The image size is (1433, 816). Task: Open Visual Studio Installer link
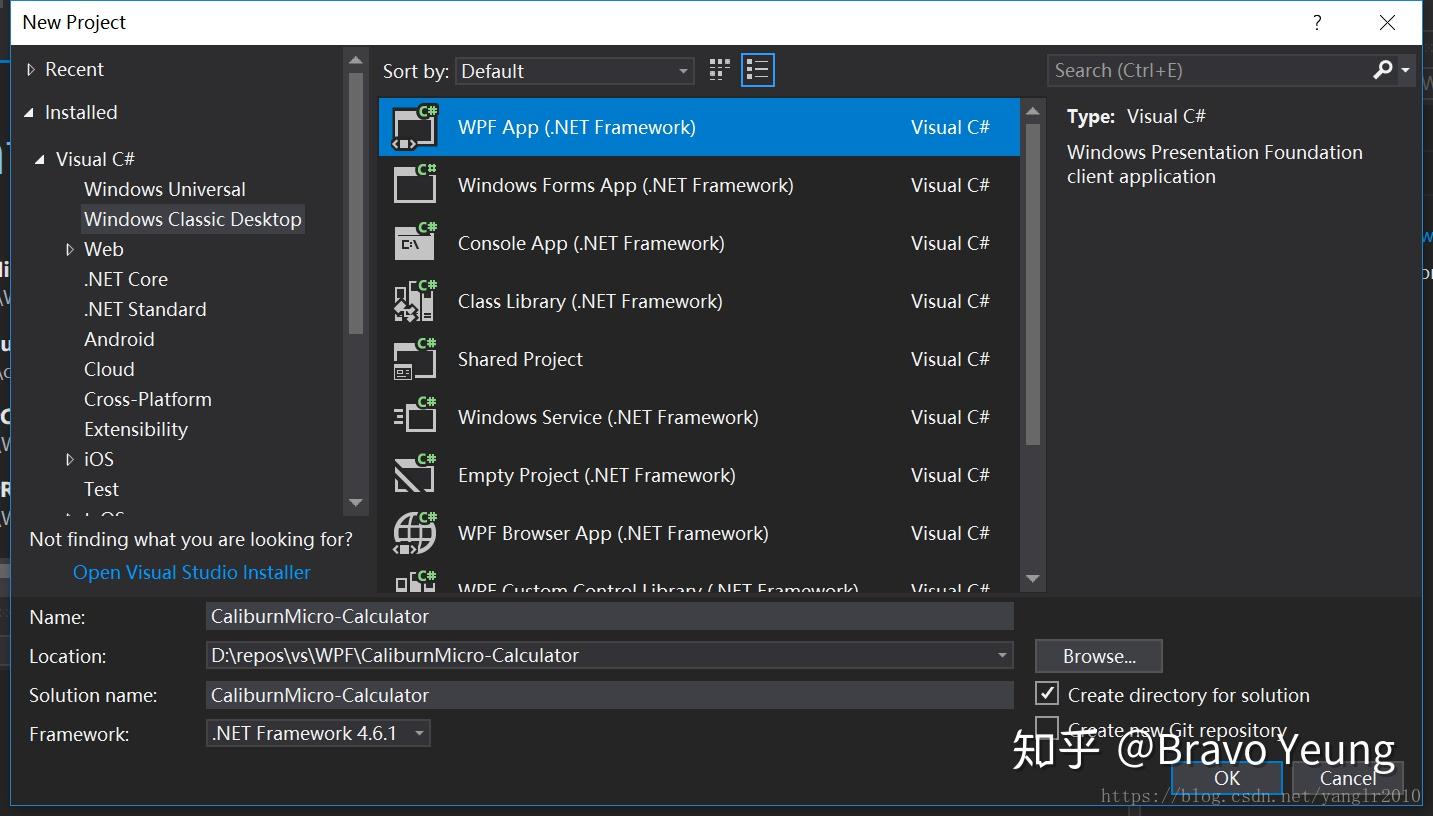(192, 572)
